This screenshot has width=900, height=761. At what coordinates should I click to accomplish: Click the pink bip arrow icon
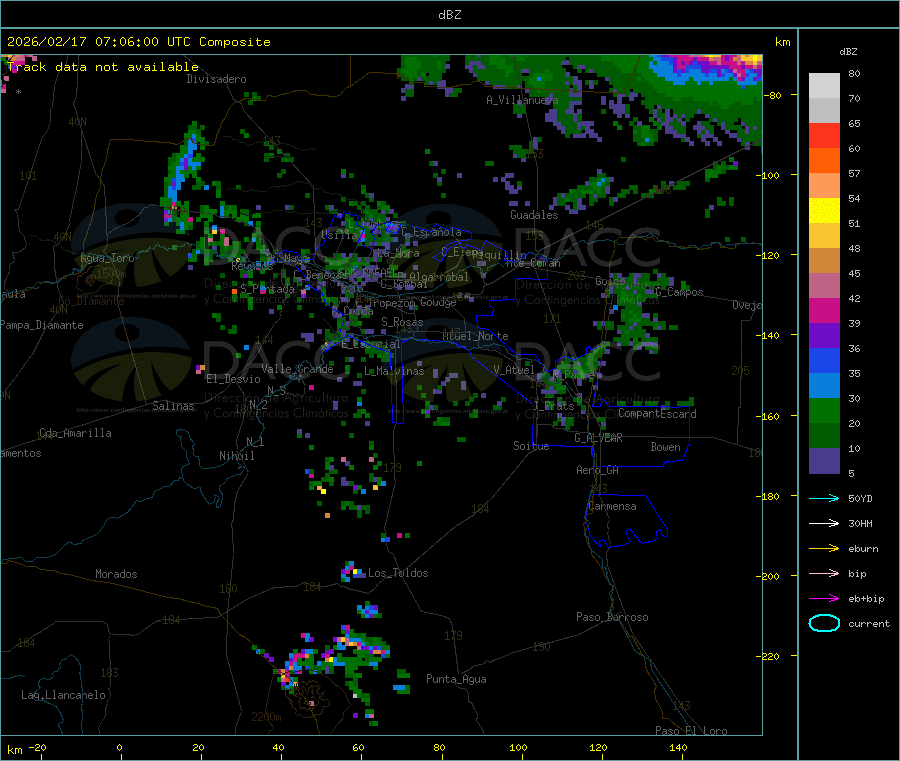coord(824,573)
